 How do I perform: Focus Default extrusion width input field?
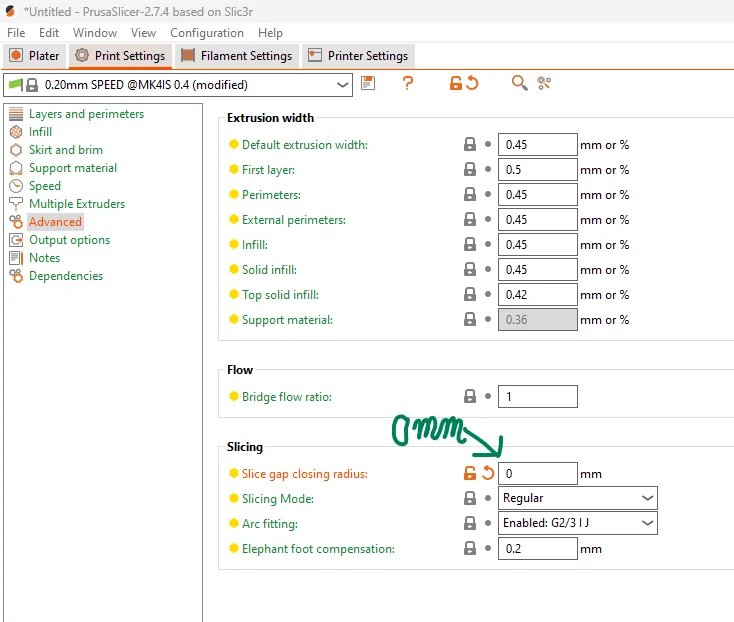[537, 145]
